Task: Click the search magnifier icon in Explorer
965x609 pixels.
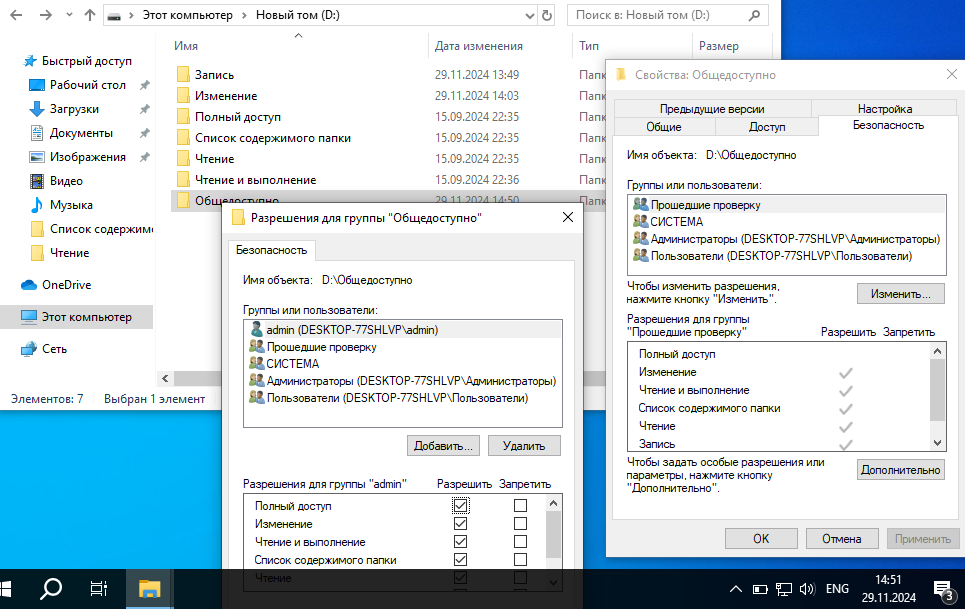Action: pos(754,15)
